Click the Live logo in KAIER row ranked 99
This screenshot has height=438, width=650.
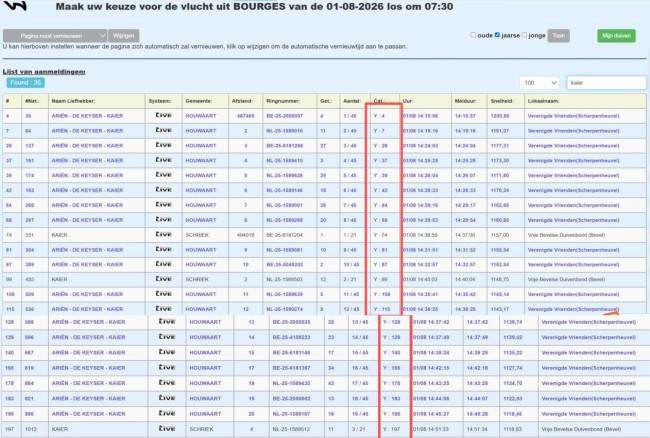tap(163, 279)
